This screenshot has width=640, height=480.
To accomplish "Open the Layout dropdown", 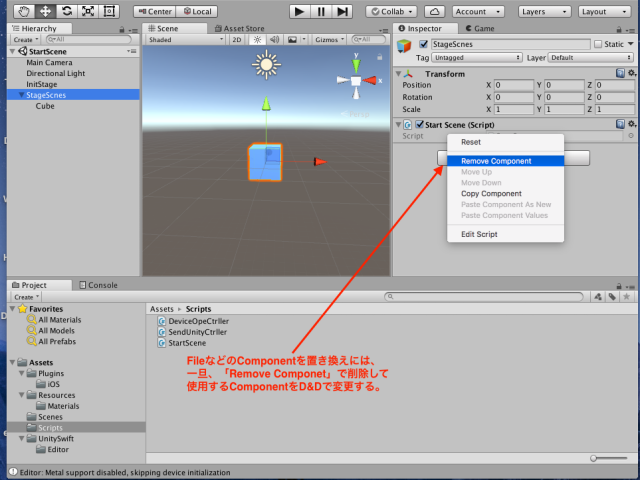I will coord(604,11).
